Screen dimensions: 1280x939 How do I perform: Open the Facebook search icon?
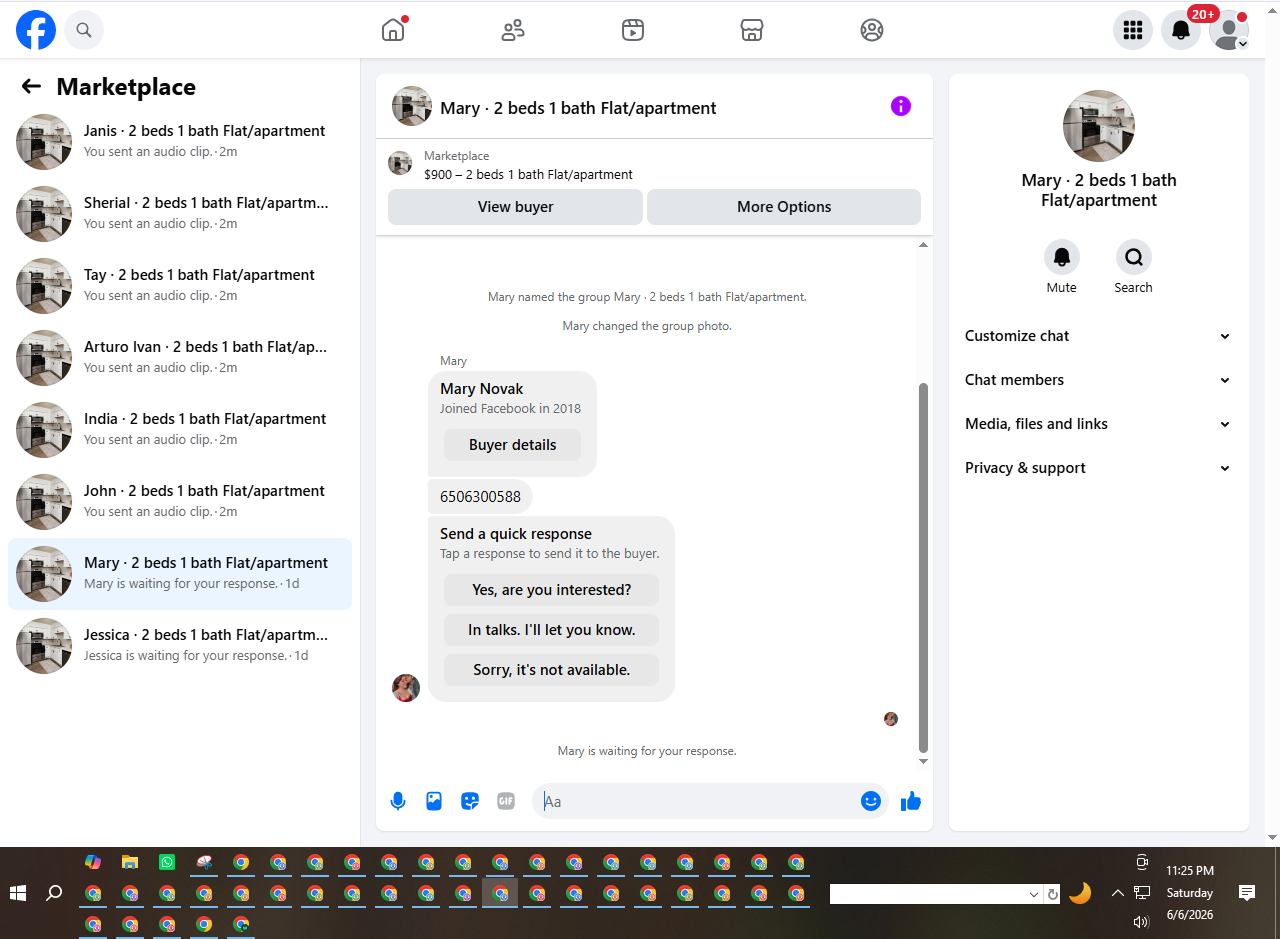pos(84,30)
